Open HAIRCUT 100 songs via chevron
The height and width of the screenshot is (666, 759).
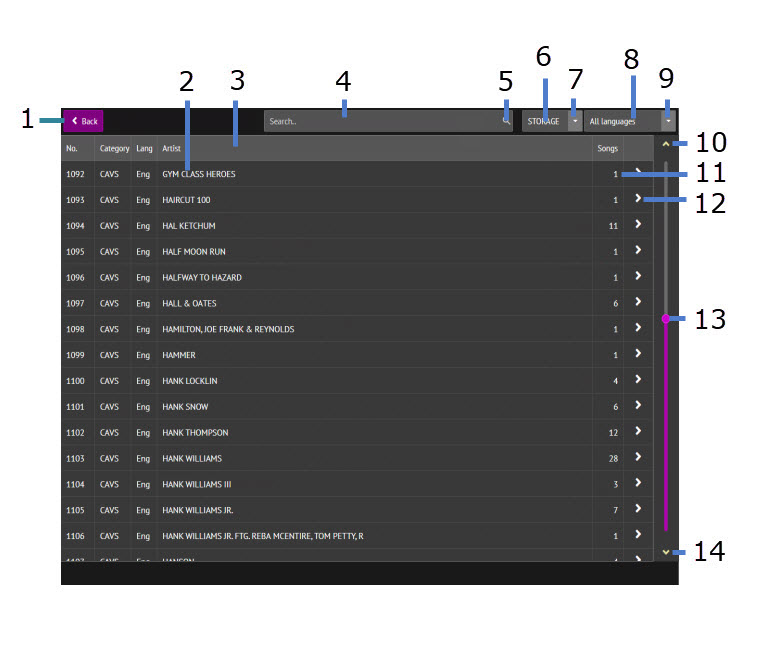point(637,199)
